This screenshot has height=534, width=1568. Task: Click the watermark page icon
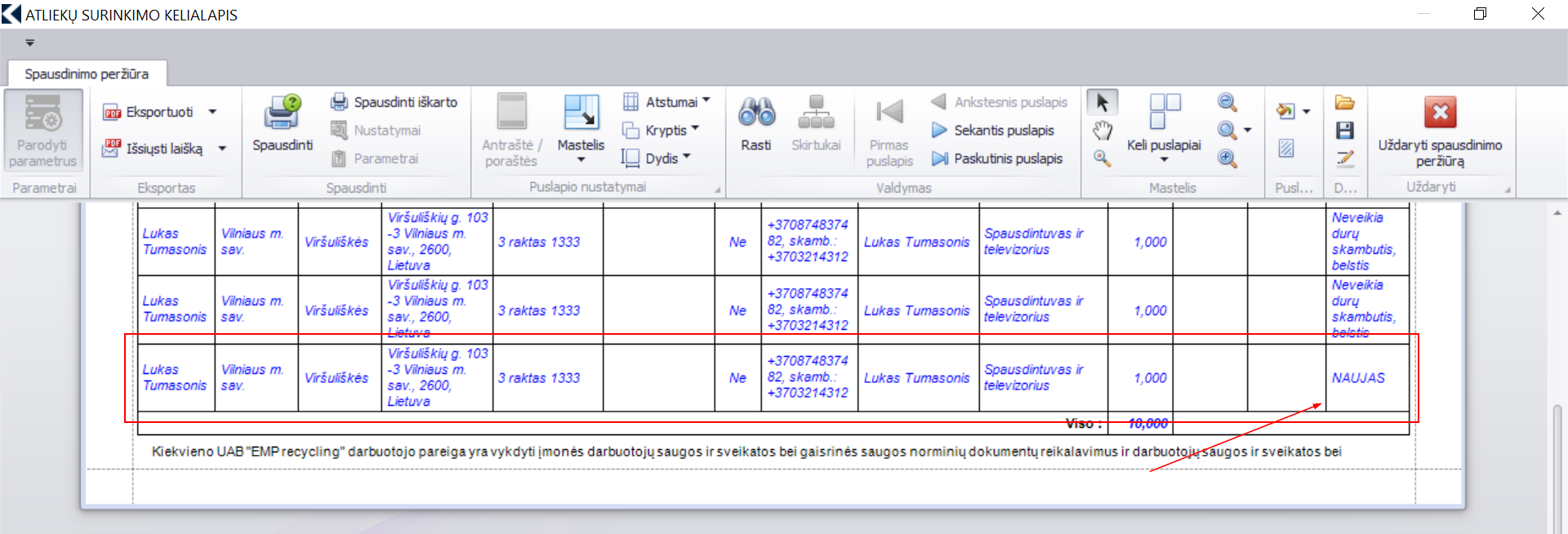tap(1285, 148)
